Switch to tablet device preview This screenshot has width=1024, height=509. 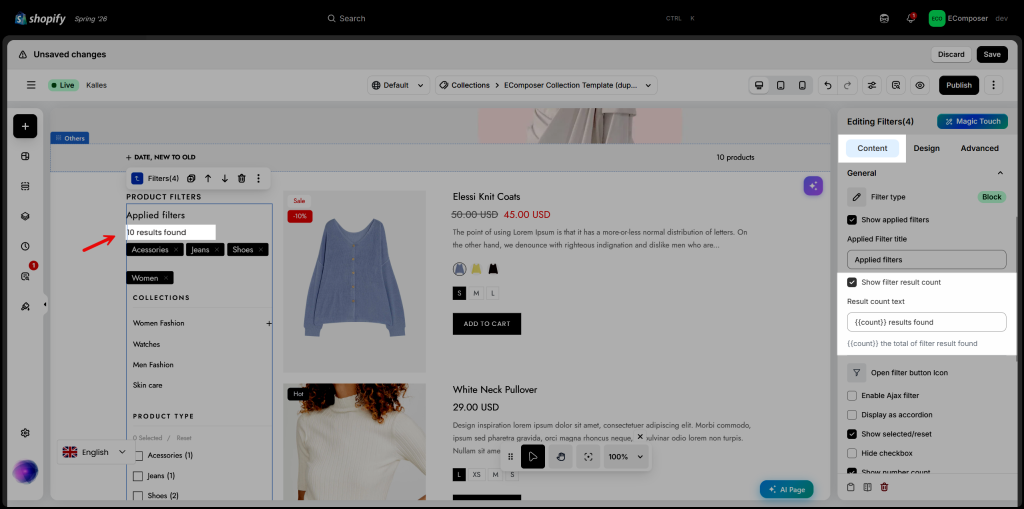coord(780,85)
